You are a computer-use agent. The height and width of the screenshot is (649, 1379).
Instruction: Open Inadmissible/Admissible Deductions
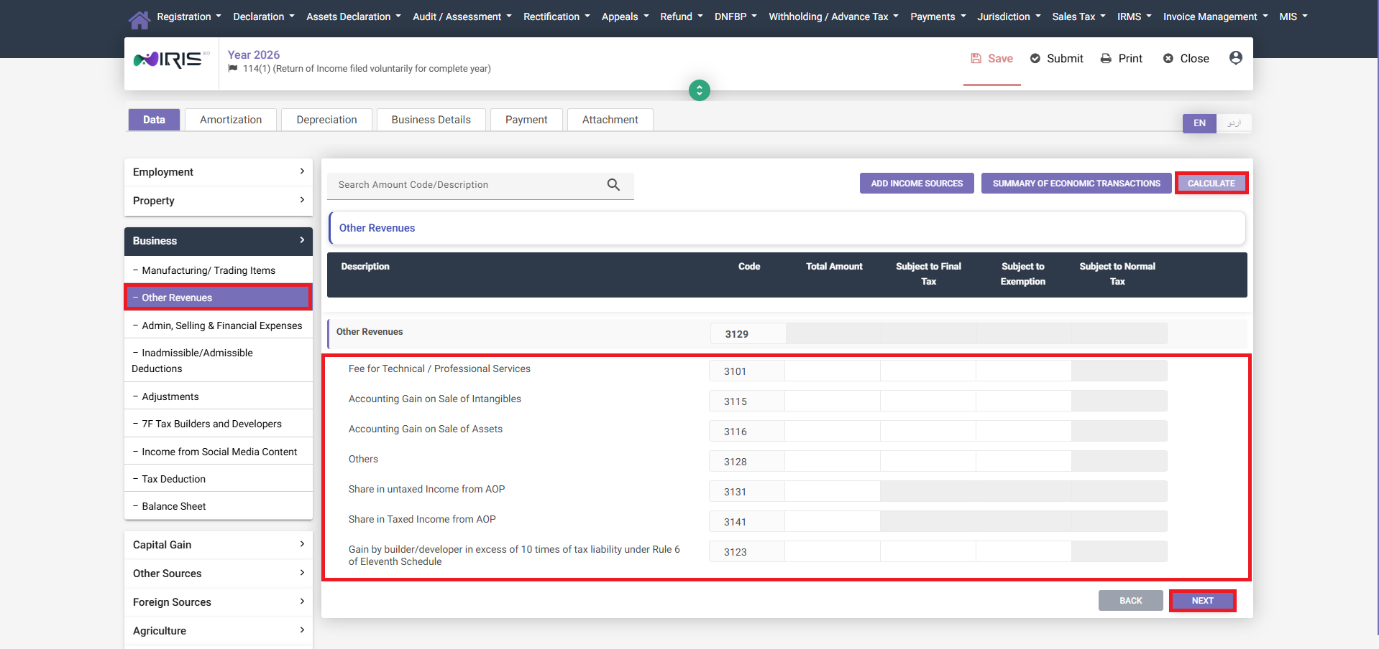[x=218, y=361]
